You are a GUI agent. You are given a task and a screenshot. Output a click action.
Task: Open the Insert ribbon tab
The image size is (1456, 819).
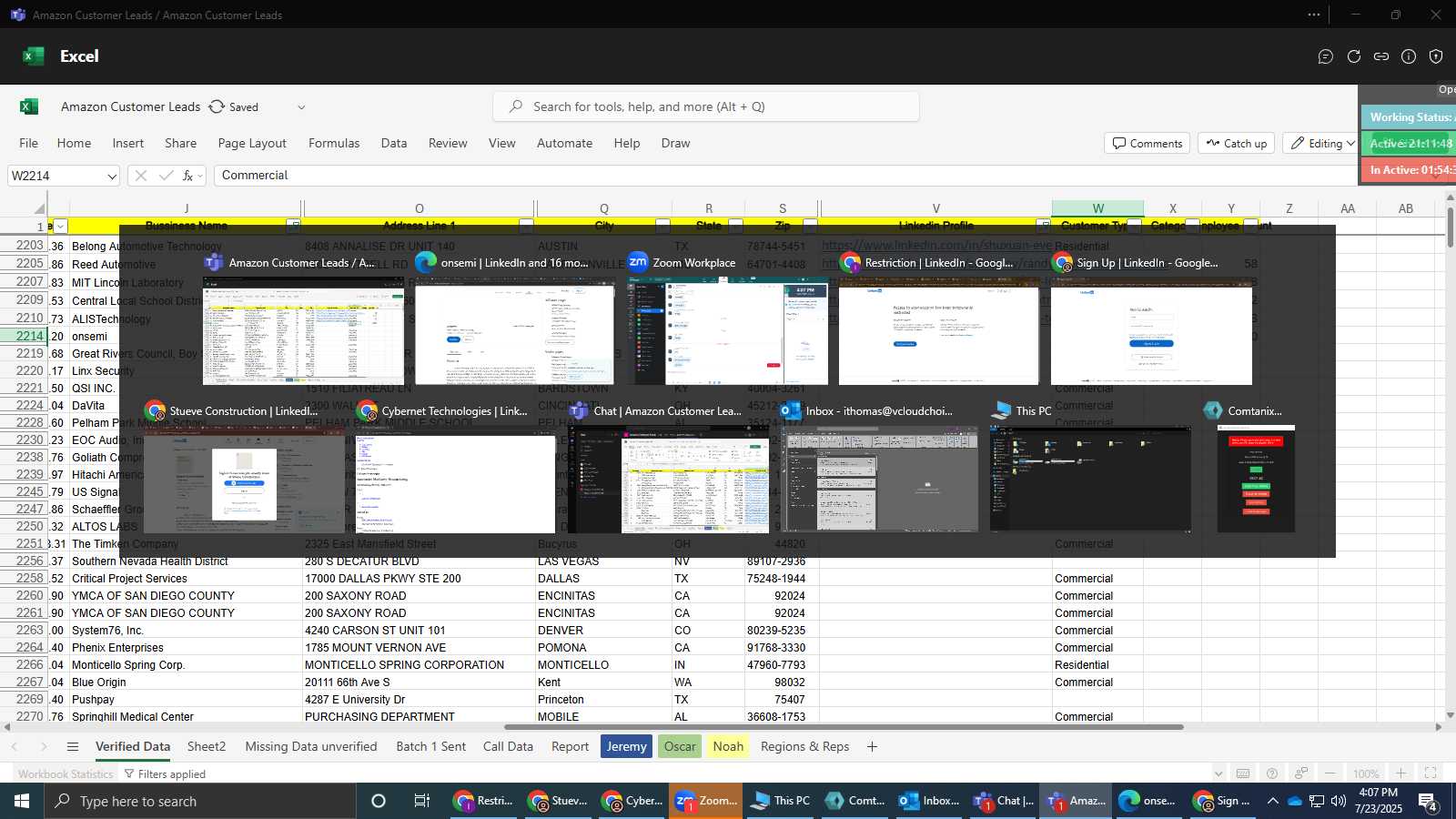coord(128,144)
